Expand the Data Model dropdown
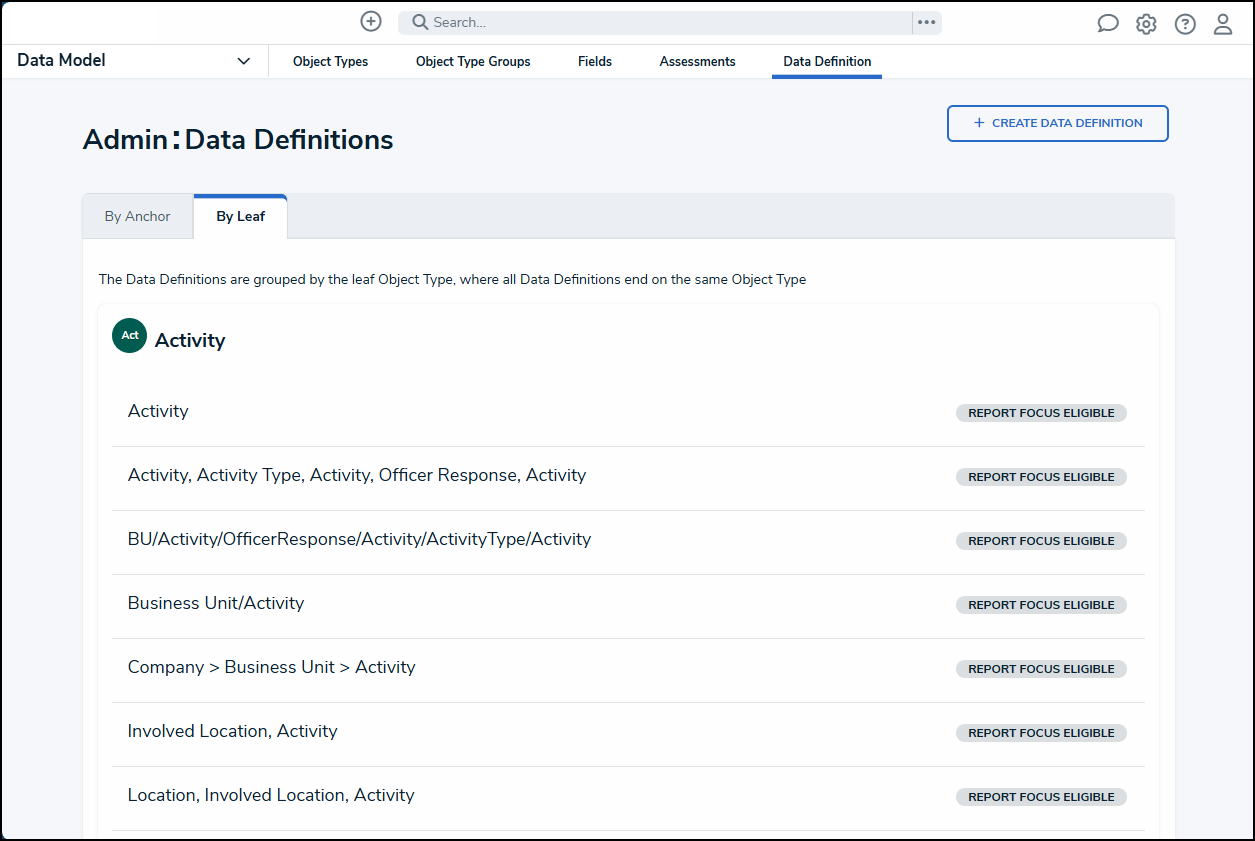Image resolution: width=1255 pixels, height=841 pixels. coord(243,61)
